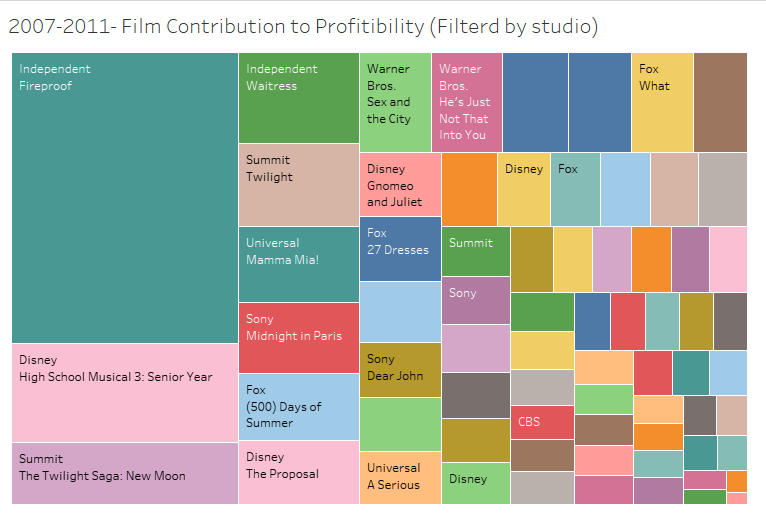The image size is (766, 513).
Task: Click the Summit Twilight tile
Action: (298, 184)
